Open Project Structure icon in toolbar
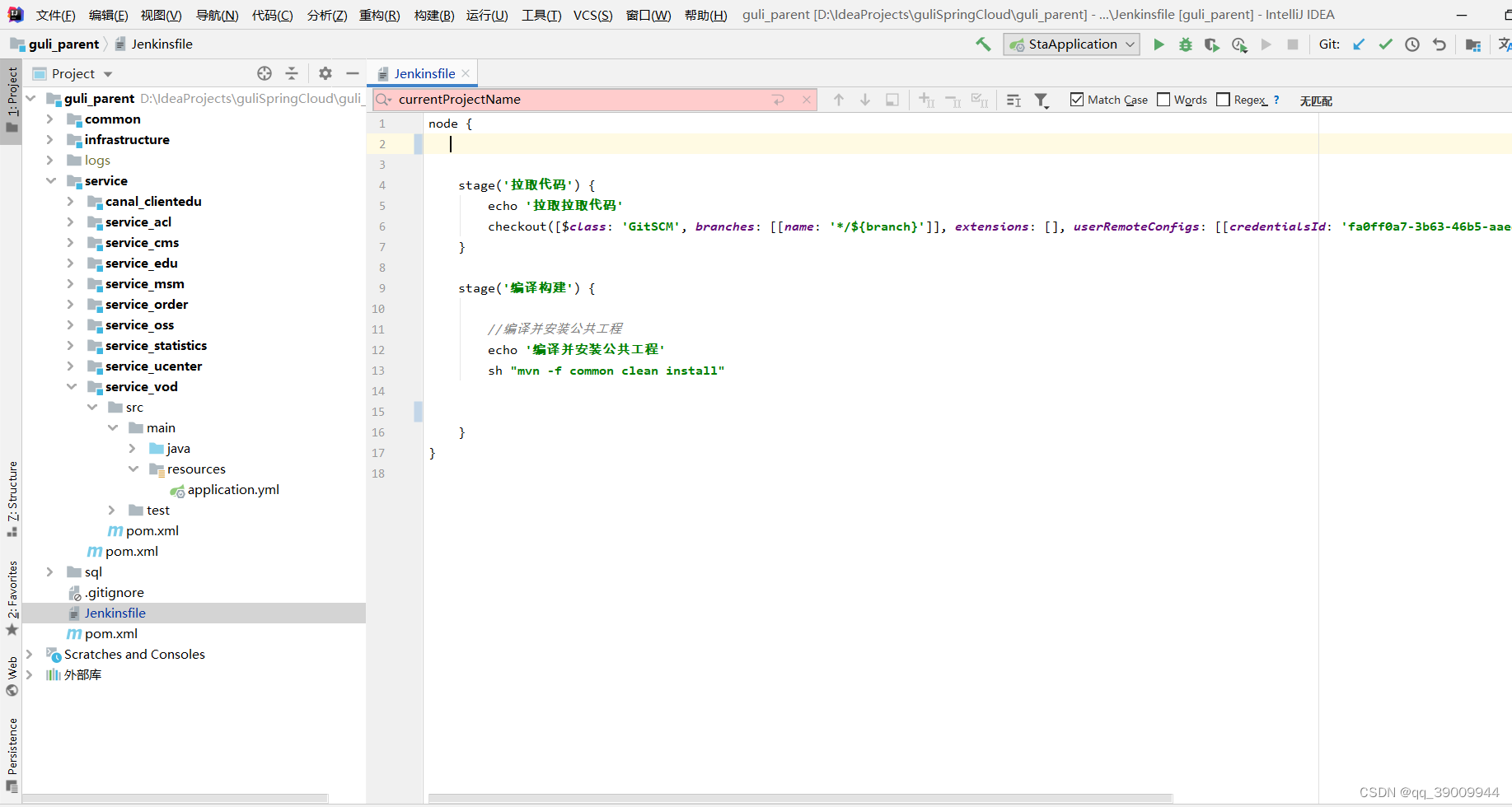 click(x=1473, y=44)
